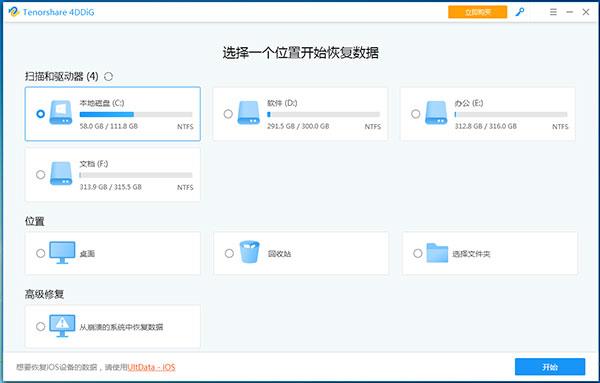Screen dimensions: 600x383
Task: Select the F: drive radio button
Action: coord(41,175)
